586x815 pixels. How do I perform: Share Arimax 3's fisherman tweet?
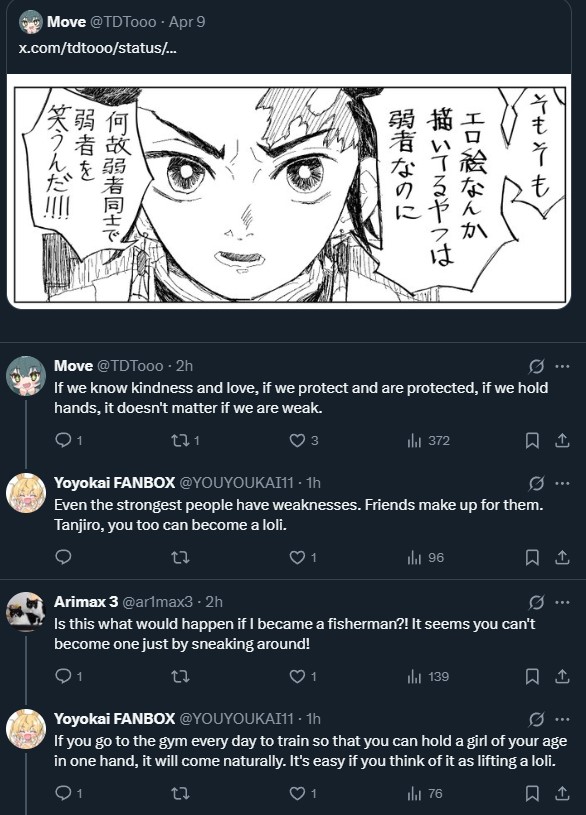(x=562, y=676)
